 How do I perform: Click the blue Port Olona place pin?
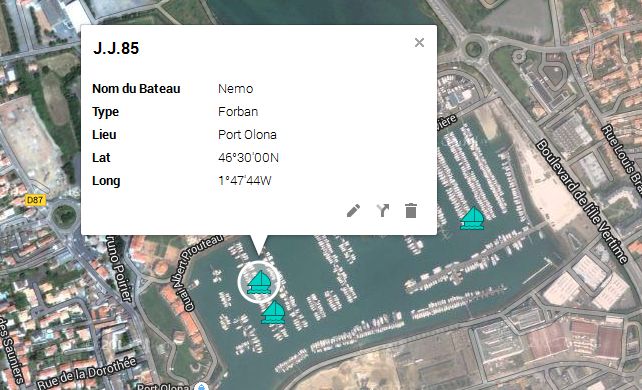[x=201, y=387]
